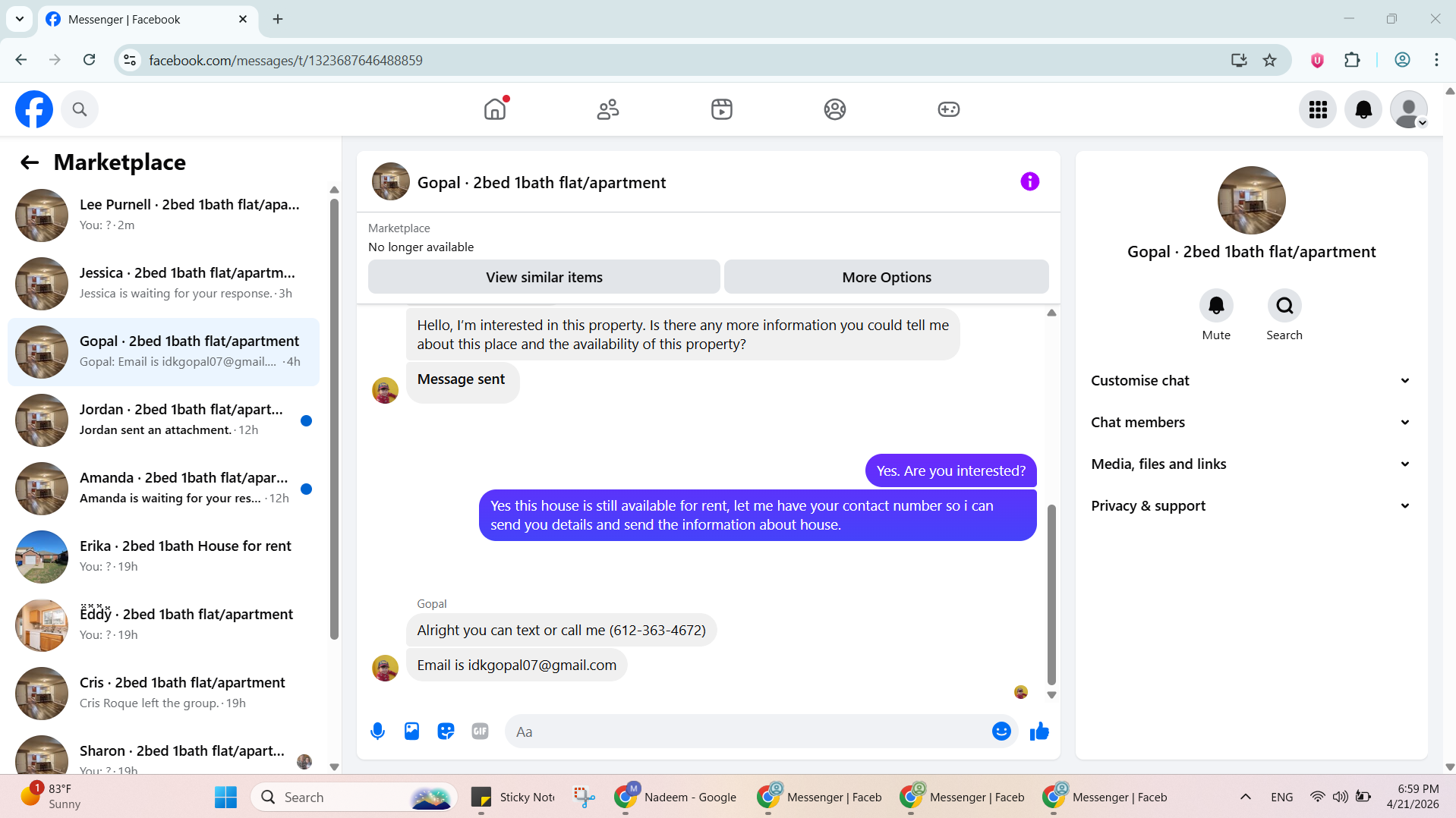Image resolution: width=1456 pixels, height=818 pixels.
Task: Switch to Nadeem - Google Chrome window
Action: [676, 797]
